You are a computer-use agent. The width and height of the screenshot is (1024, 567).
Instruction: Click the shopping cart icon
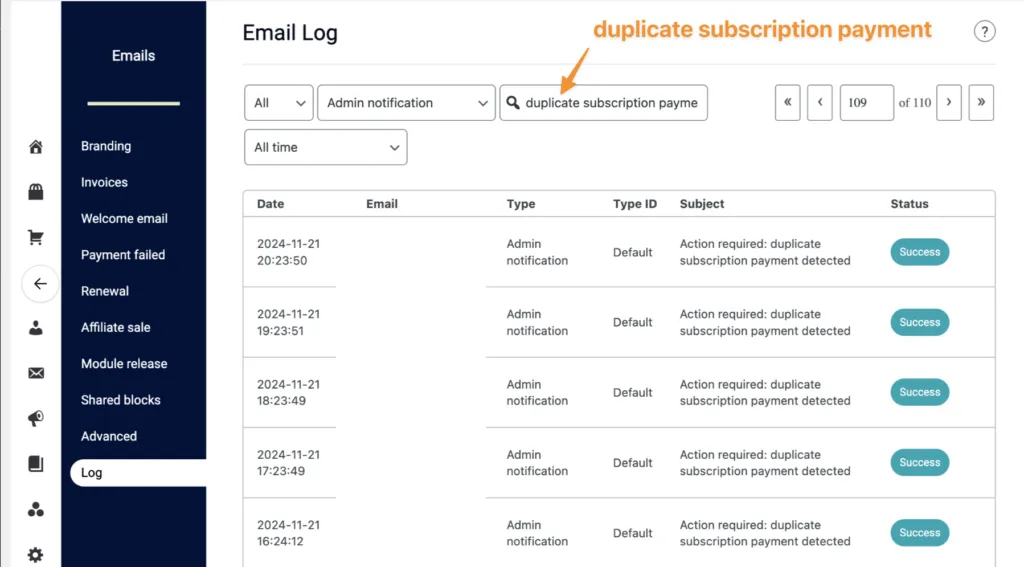click(x=36, y=238)
